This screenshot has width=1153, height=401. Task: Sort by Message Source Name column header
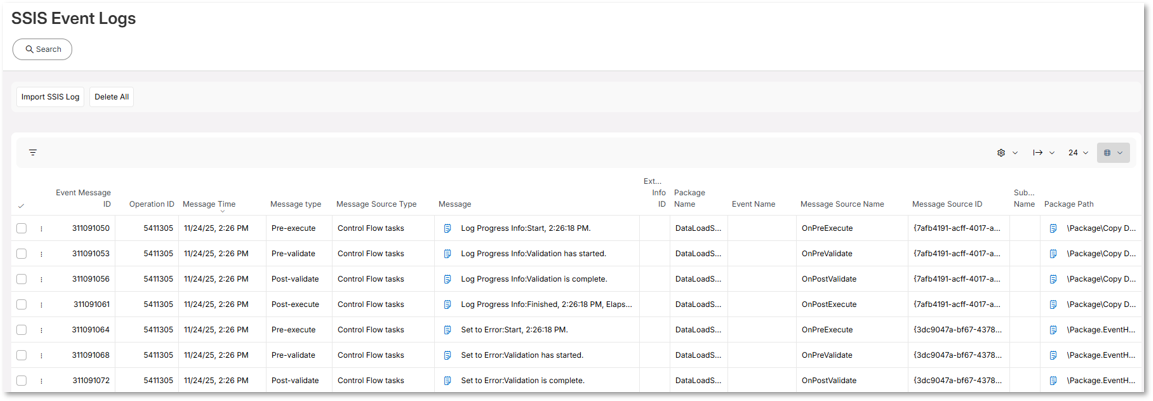click(x=842, y=204)
